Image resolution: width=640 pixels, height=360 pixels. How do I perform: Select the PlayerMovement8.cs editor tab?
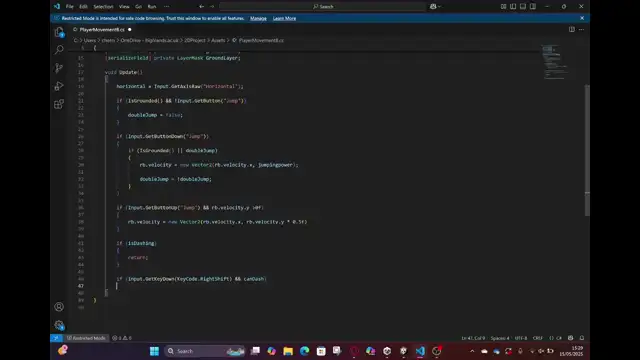click(x=102, y=29)
